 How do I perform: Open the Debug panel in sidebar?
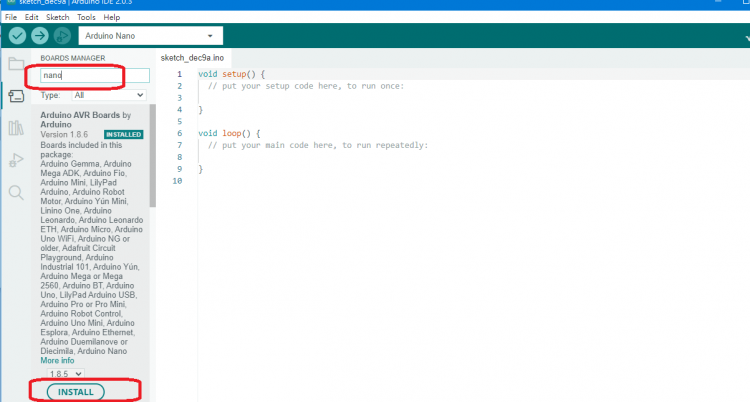pyautogui.click(x=15, y=160)
